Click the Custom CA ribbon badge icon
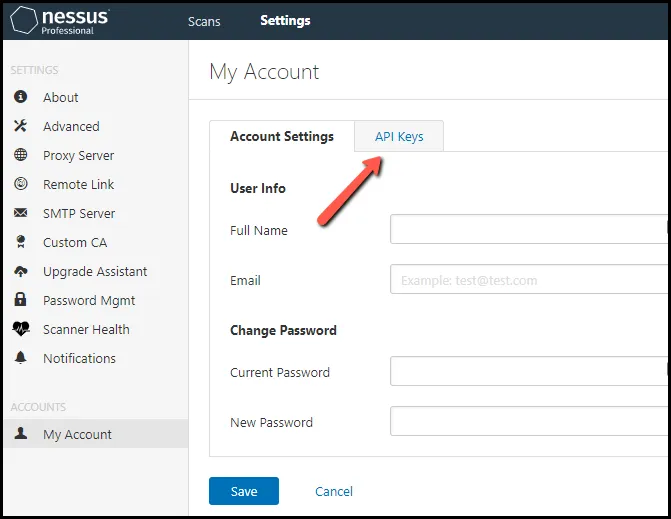The image size is (671, 519). point(21,242)
